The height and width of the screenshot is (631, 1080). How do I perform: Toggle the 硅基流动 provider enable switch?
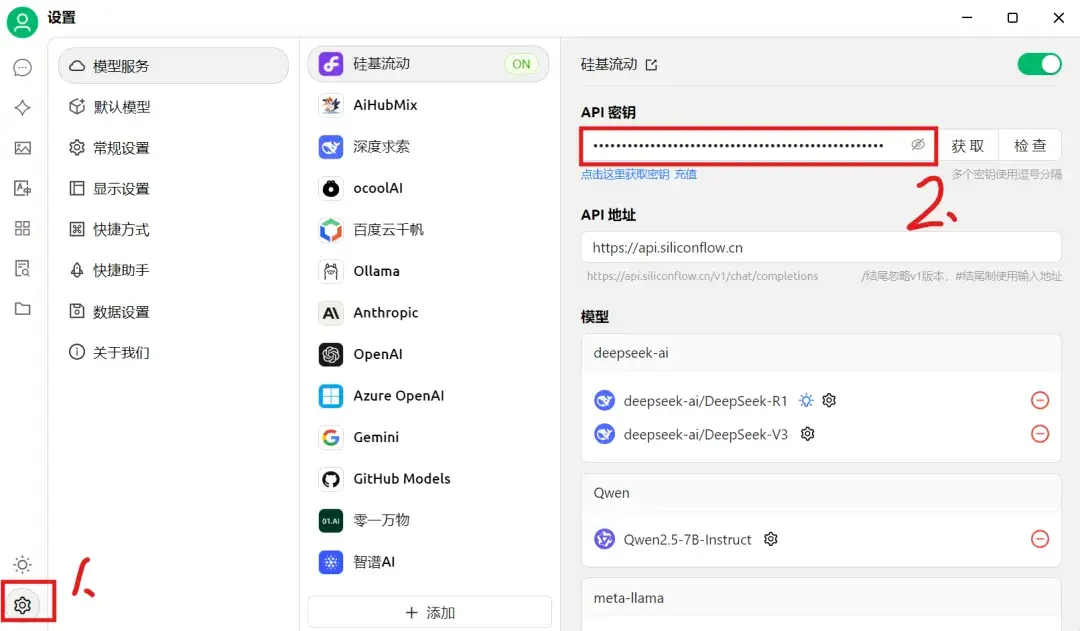(x=1039, y=64)
